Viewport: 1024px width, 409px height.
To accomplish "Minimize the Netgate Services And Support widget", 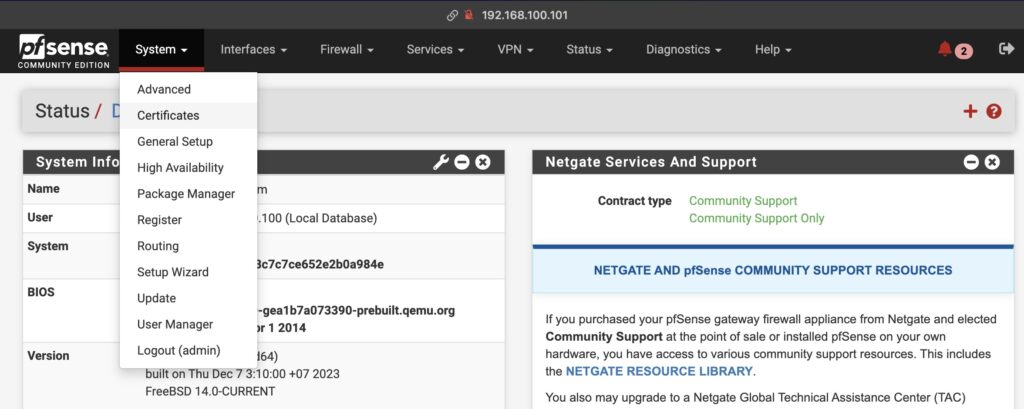I will [x=971, y=162].
